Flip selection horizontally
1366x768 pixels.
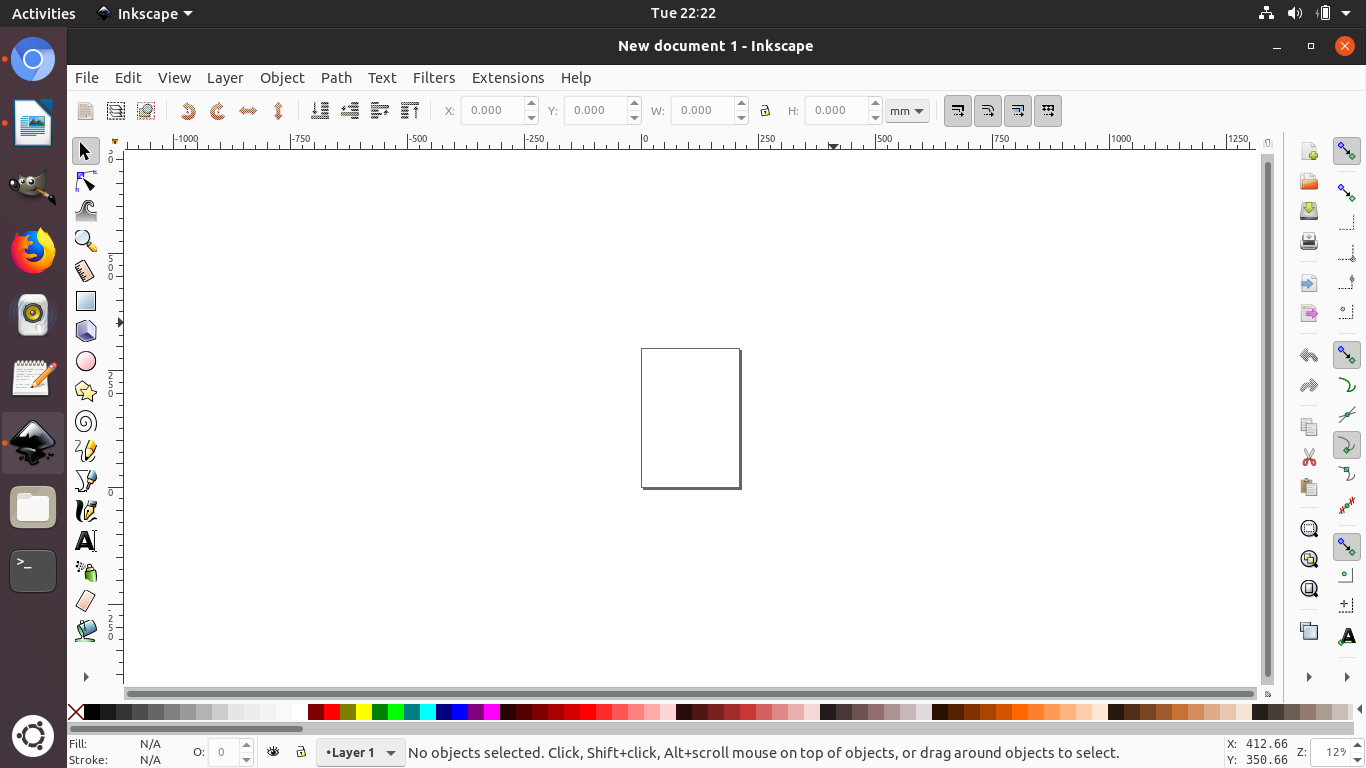pos(248,111)
